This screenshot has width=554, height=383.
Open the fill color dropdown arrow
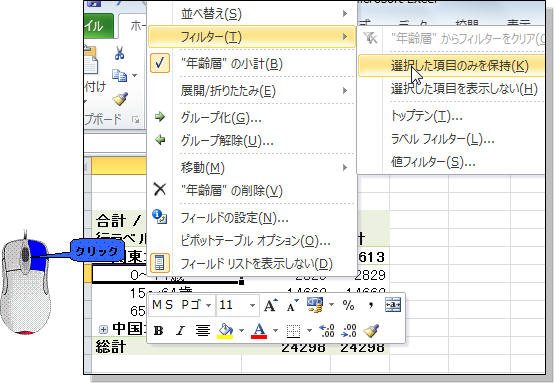coord(241,331)
